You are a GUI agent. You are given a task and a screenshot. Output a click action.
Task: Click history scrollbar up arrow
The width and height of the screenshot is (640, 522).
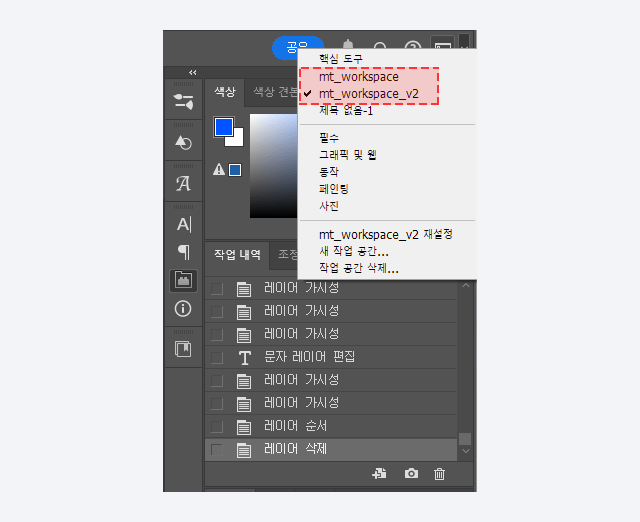[465, 286]
